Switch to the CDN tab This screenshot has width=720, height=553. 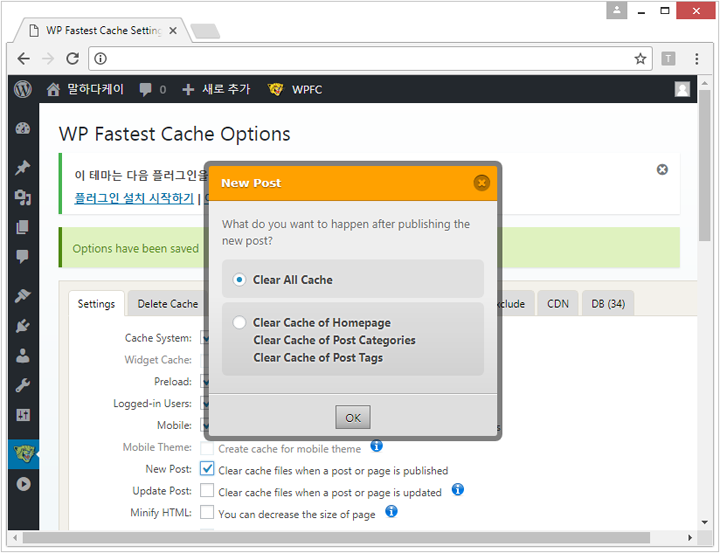coord(557,304)
